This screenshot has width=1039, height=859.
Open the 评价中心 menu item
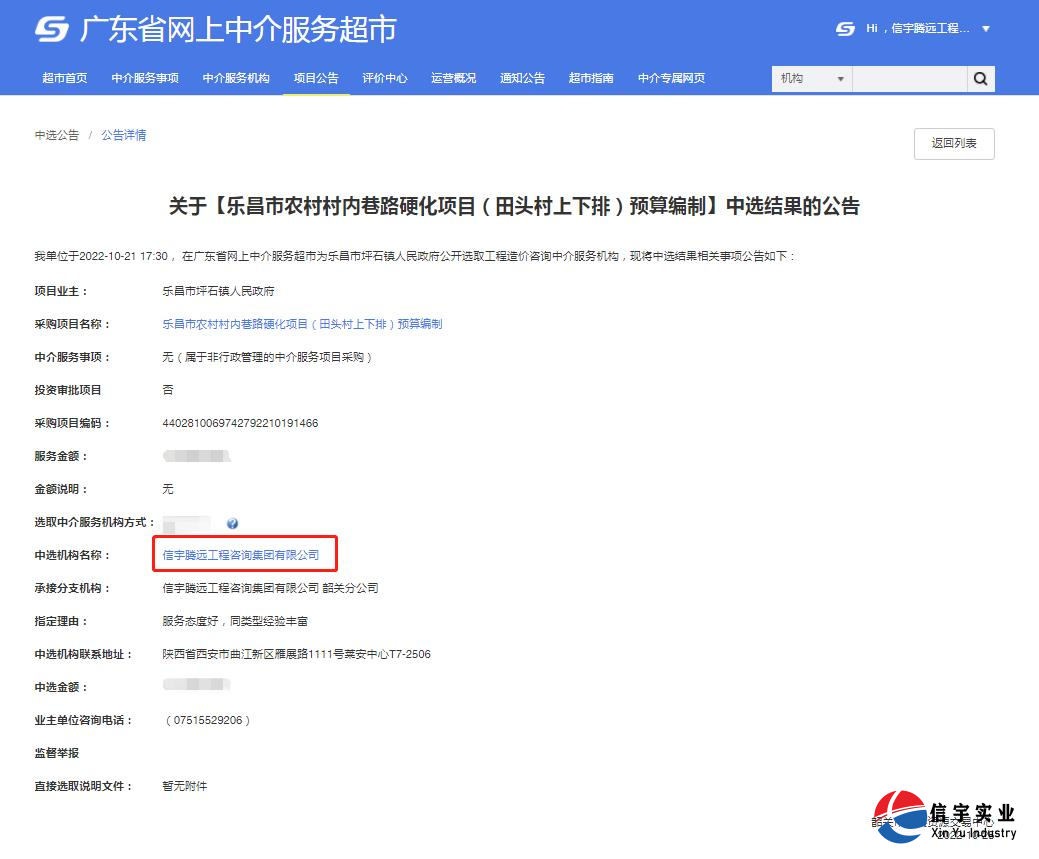click(384, 78)
